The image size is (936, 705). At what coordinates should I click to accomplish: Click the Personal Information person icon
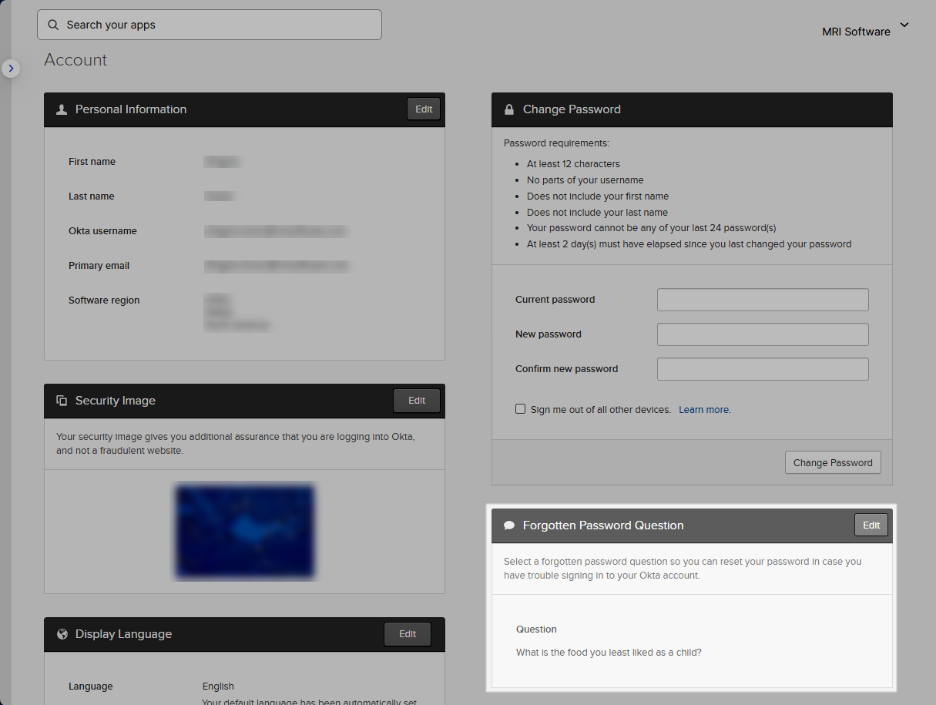click(61, 110)
